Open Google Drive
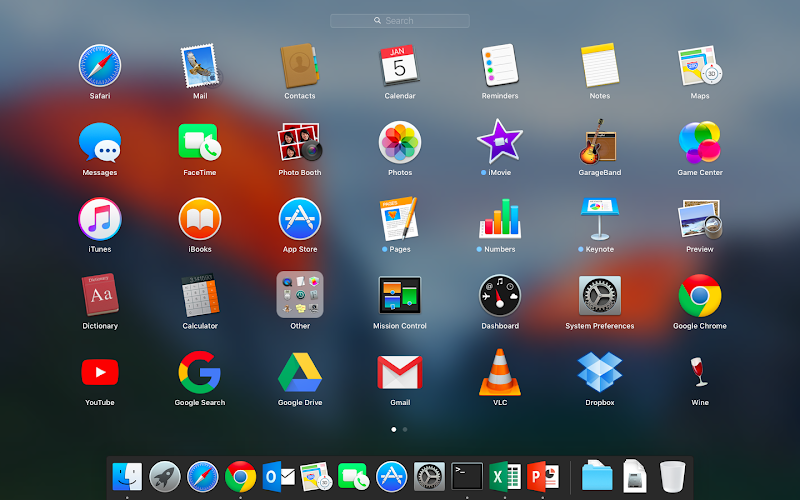The height and width of the screenshot is (500, 800). pos(299,372)
